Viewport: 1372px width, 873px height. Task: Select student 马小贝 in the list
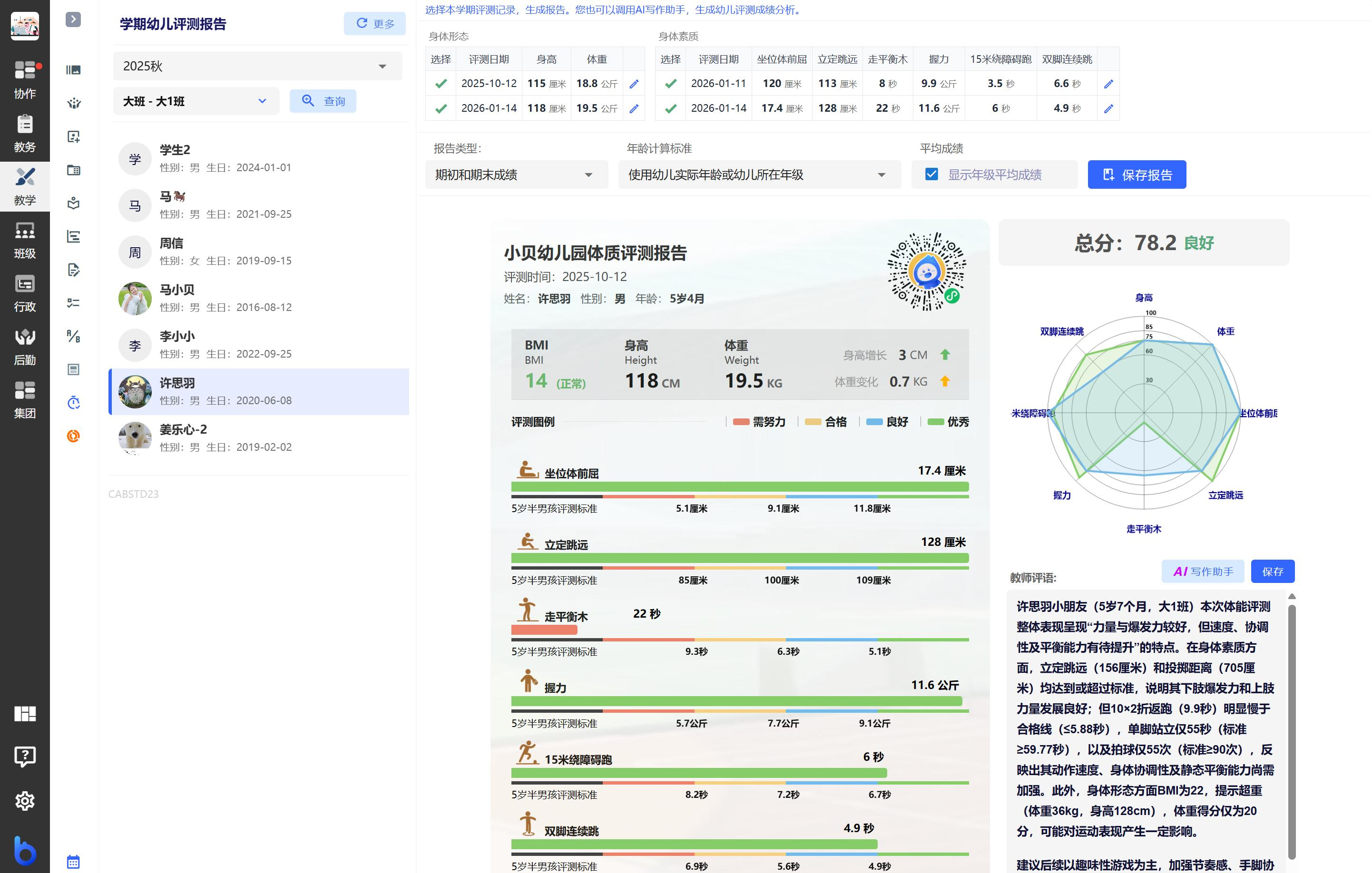click(259, 299)
